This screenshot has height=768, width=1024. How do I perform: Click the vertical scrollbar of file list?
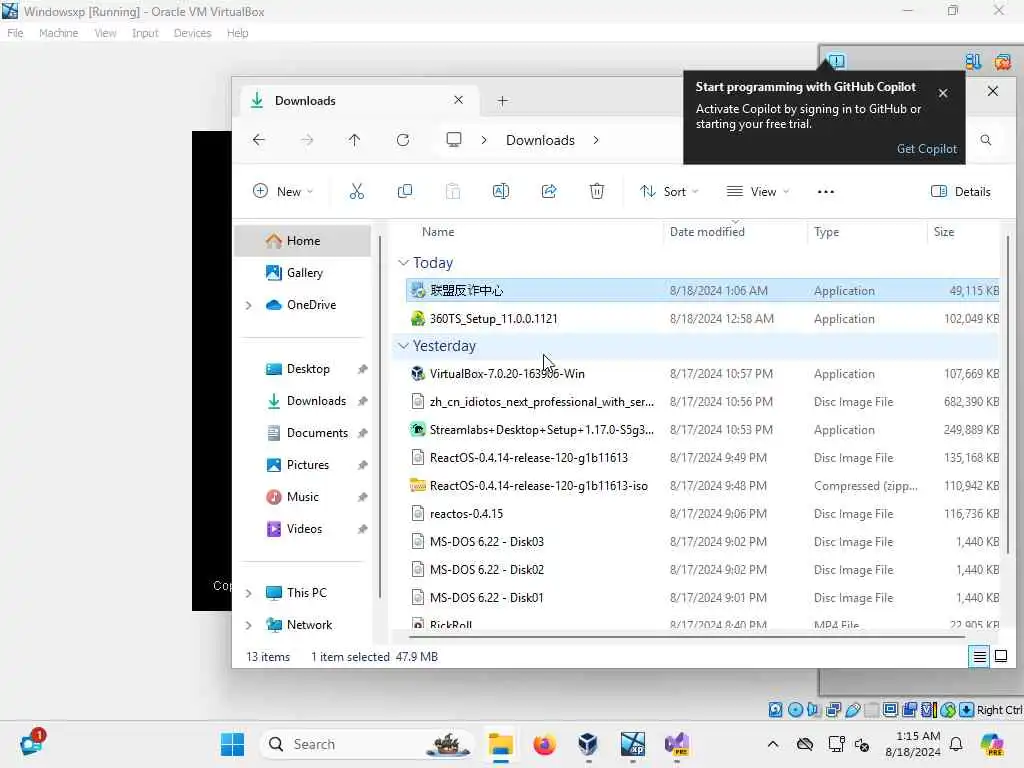click(1008, 394)
